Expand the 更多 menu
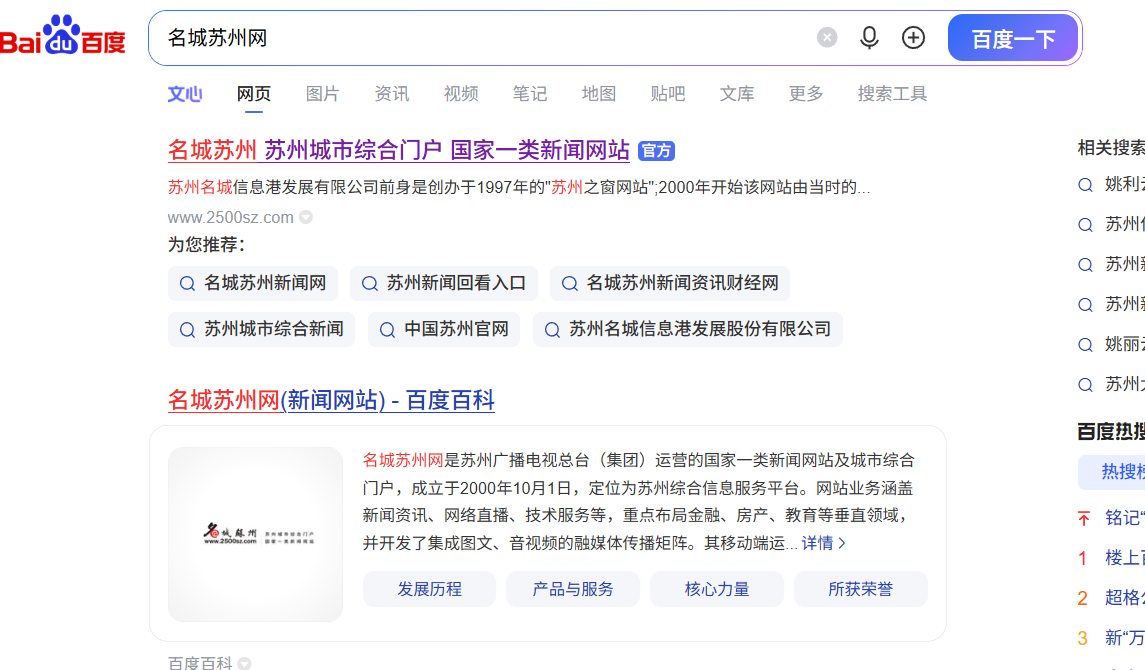The image size is (1145, 670). click(805, 93)
